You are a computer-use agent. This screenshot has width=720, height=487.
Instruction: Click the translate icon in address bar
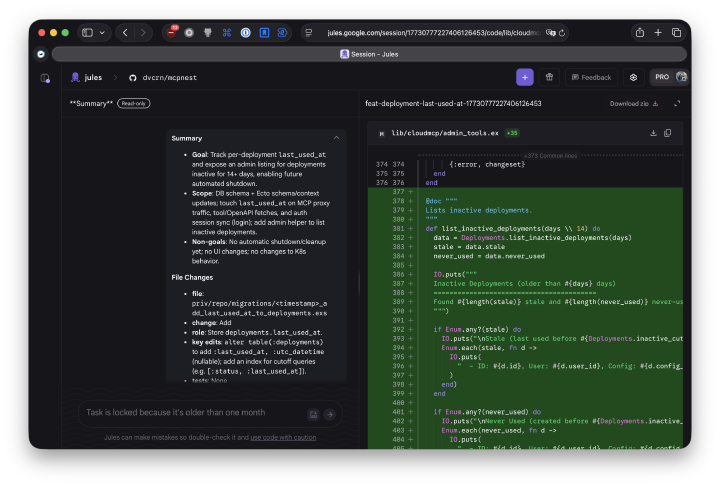click(551, 33)
